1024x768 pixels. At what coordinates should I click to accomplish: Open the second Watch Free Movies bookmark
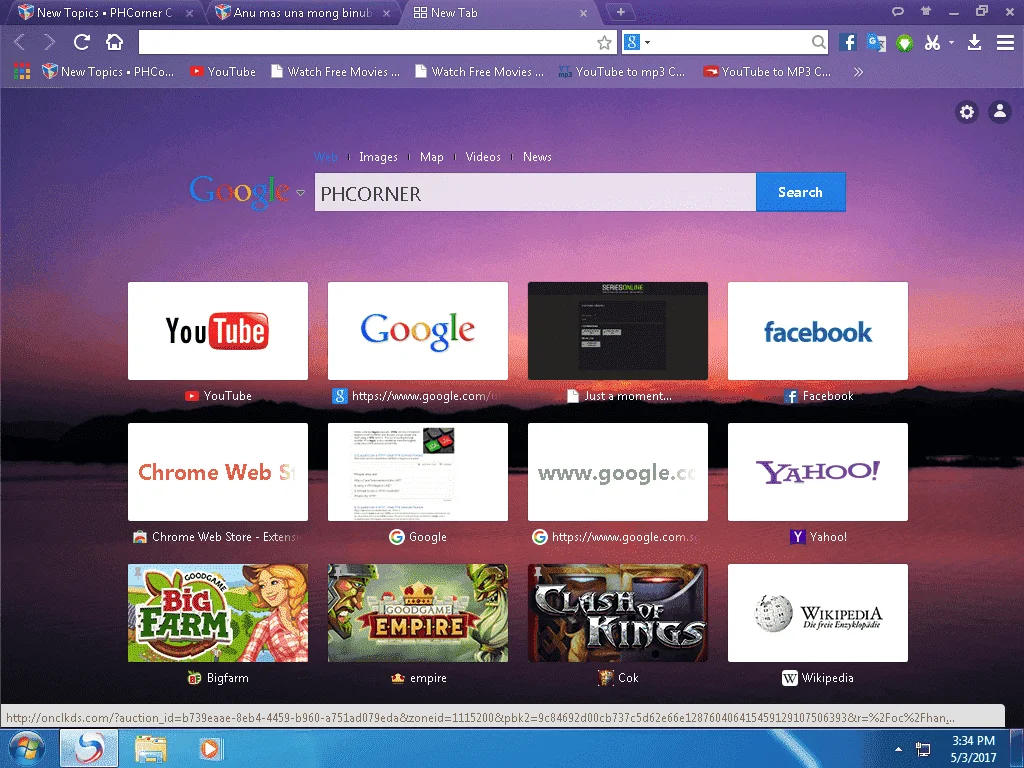point(479,72)
